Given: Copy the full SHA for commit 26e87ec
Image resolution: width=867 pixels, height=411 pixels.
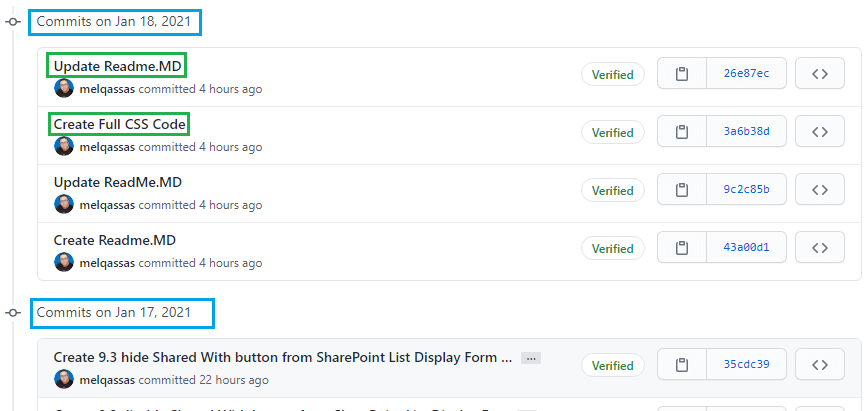Looking at the screenshot, I should [x=682, y=74].
